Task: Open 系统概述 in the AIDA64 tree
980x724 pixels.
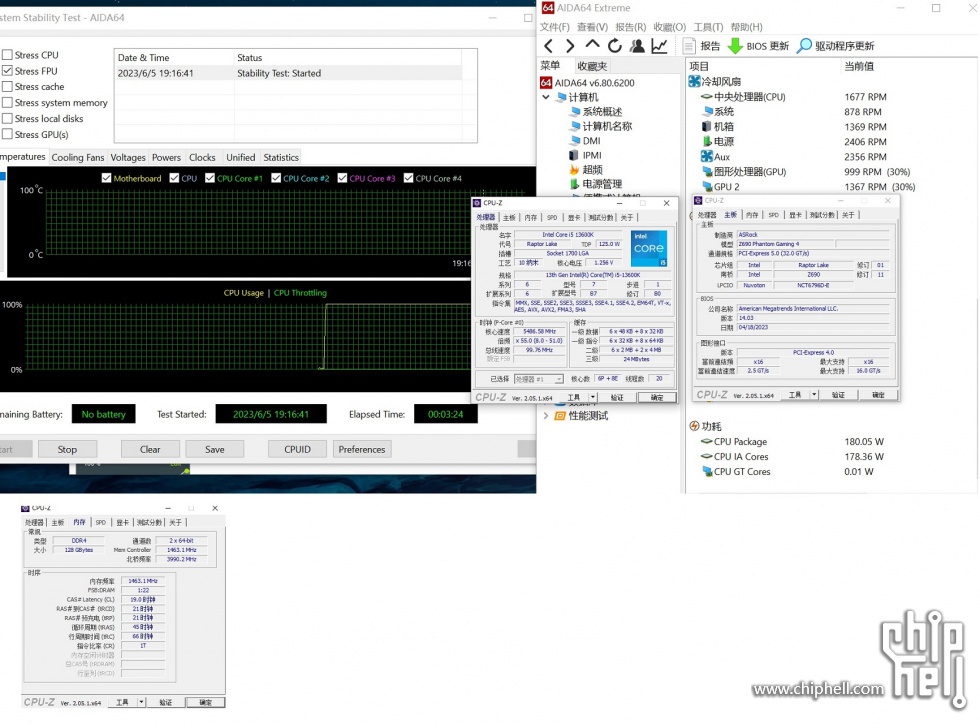Action: click(596, 111)
